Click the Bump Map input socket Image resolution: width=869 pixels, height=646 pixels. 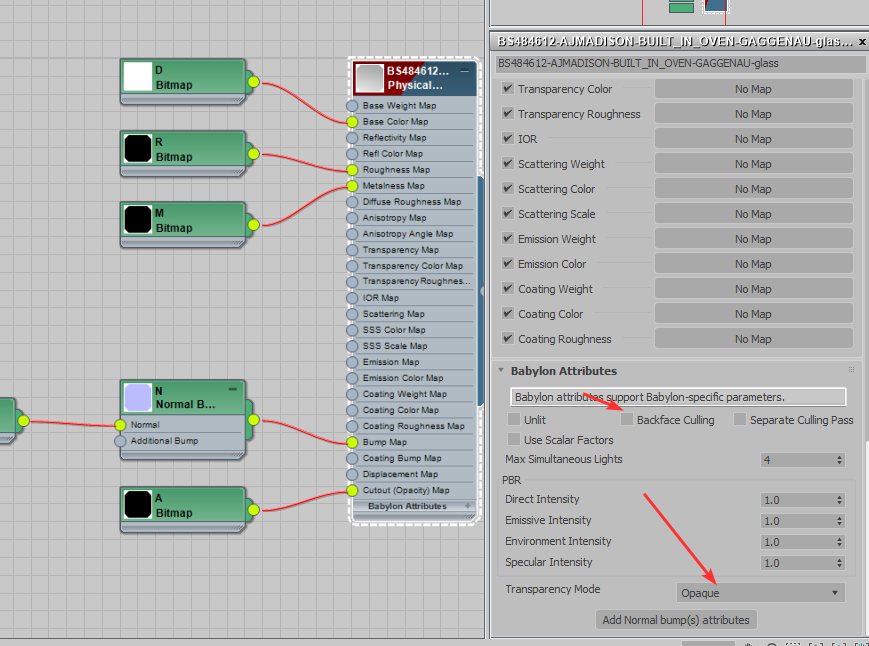click(x=352, y=442)
